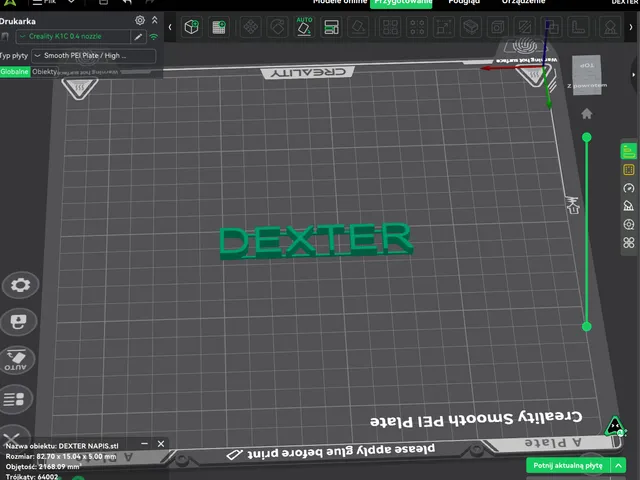Click the Arrange layout toolbar icon
This screenshot has height=480, width=640.
coord(331,27)
